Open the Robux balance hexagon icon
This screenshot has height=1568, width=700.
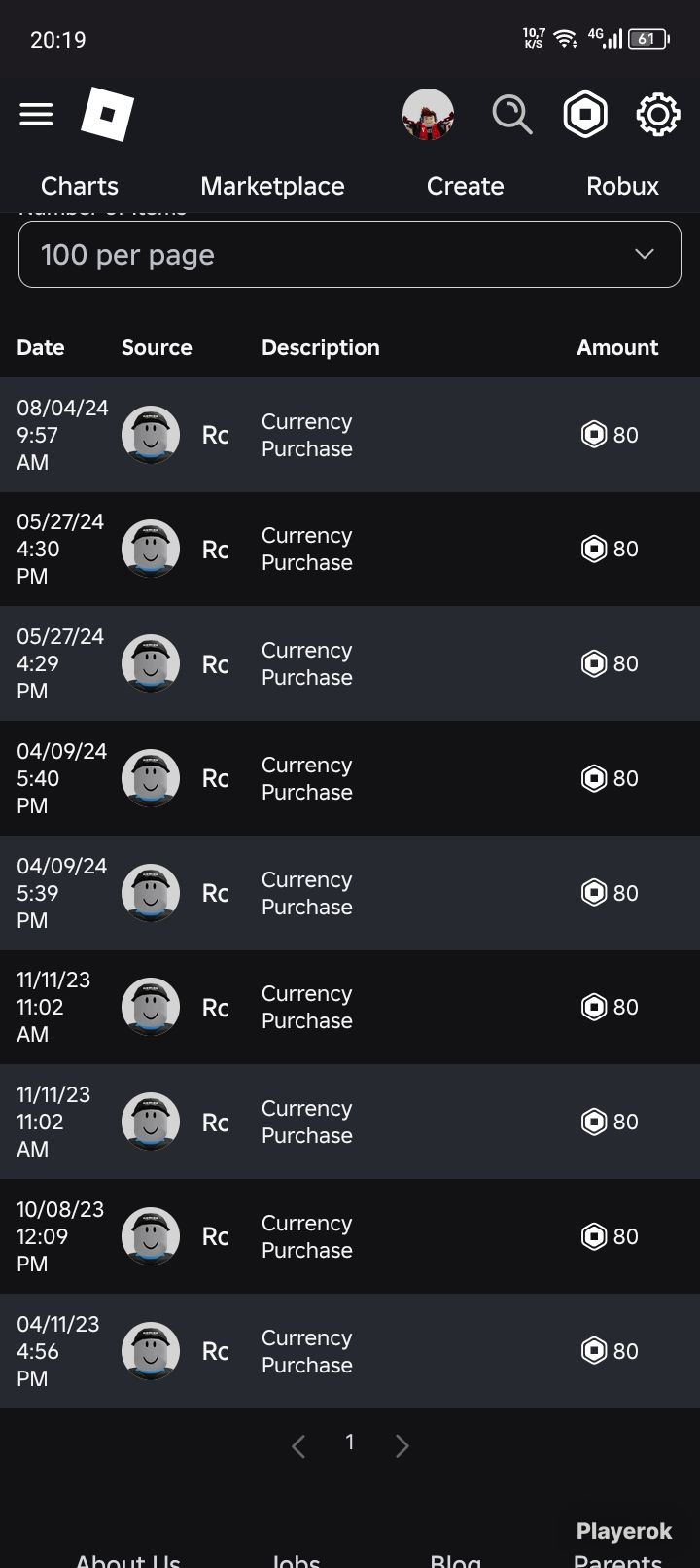pos(585,115)
